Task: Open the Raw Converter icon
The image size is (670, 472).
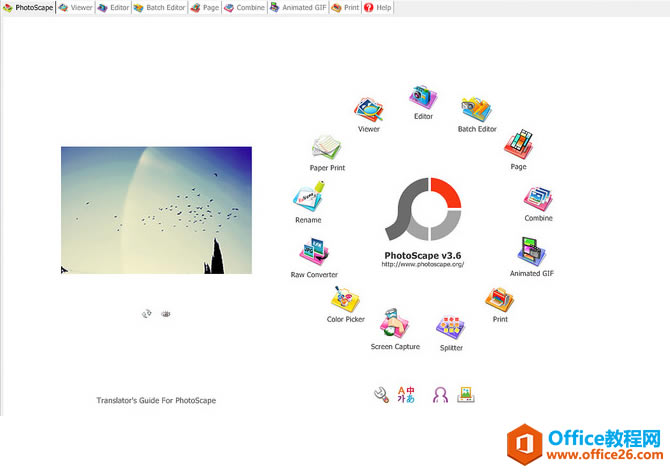Action: point(314,252)
